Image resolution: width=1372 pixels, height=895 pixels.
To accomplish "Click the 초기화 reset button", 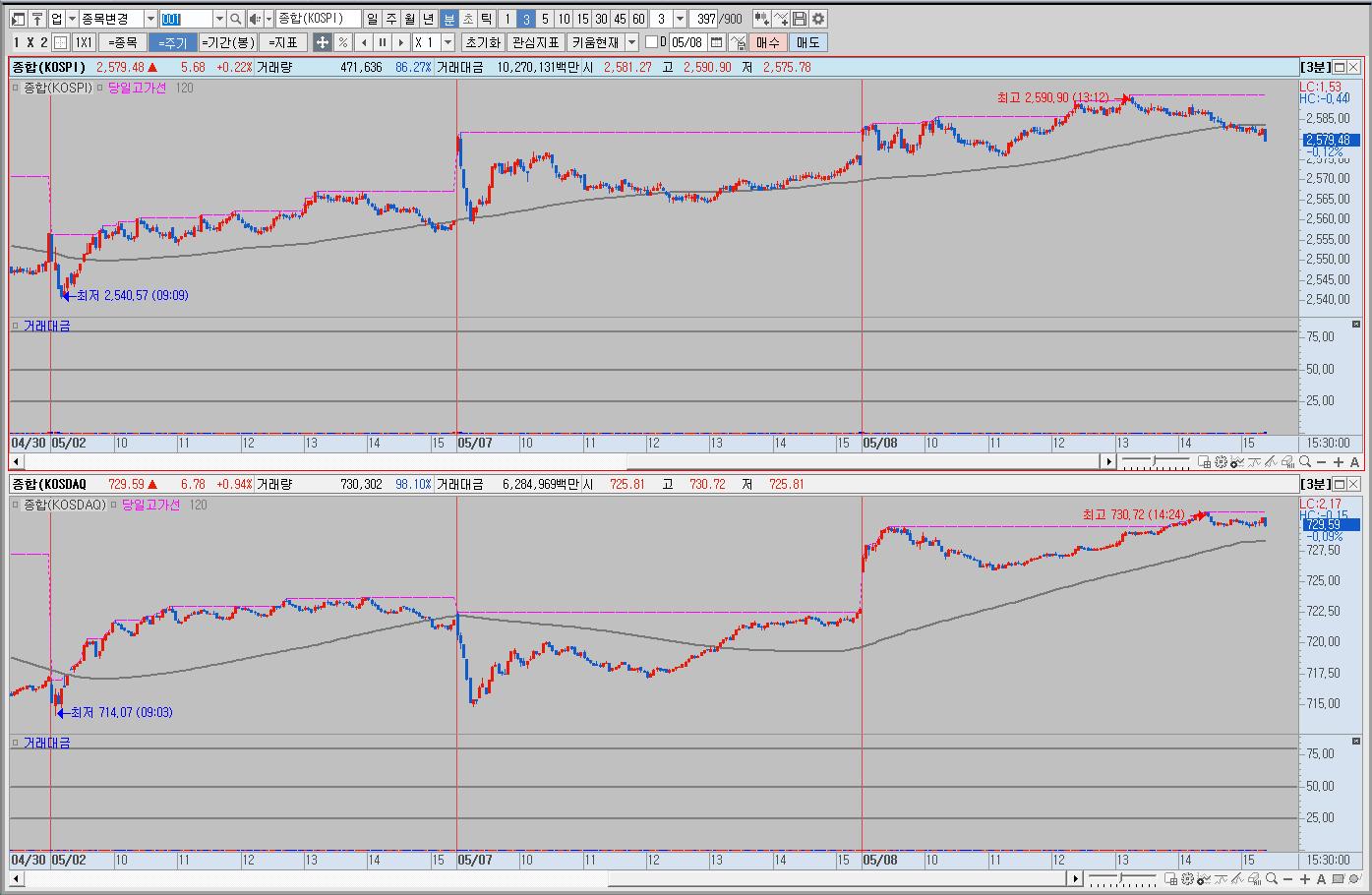I will point(482,42).
